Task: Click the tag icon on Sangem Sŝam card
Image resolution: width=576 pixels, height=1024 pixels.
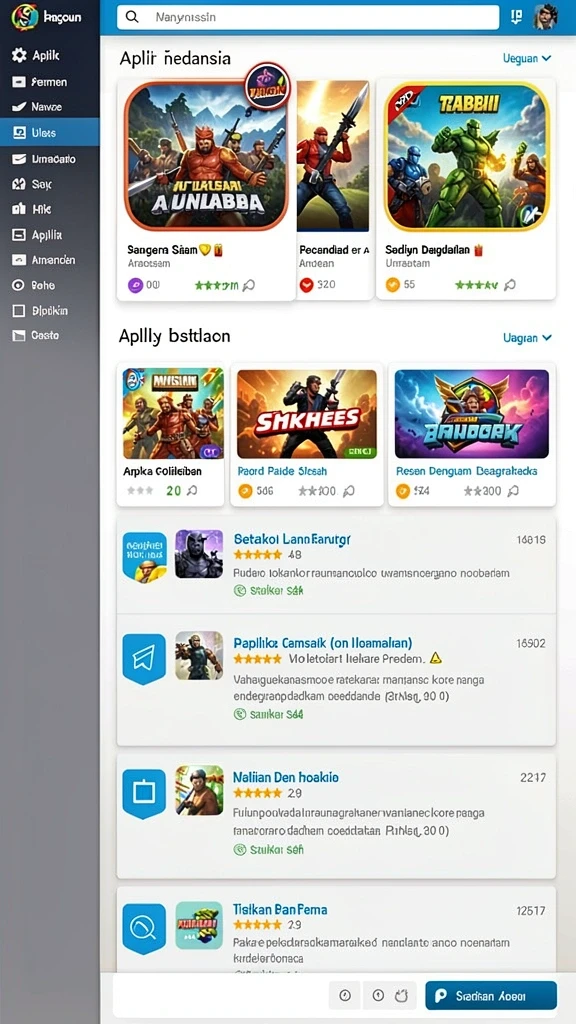Action: (x=249, y=285)
